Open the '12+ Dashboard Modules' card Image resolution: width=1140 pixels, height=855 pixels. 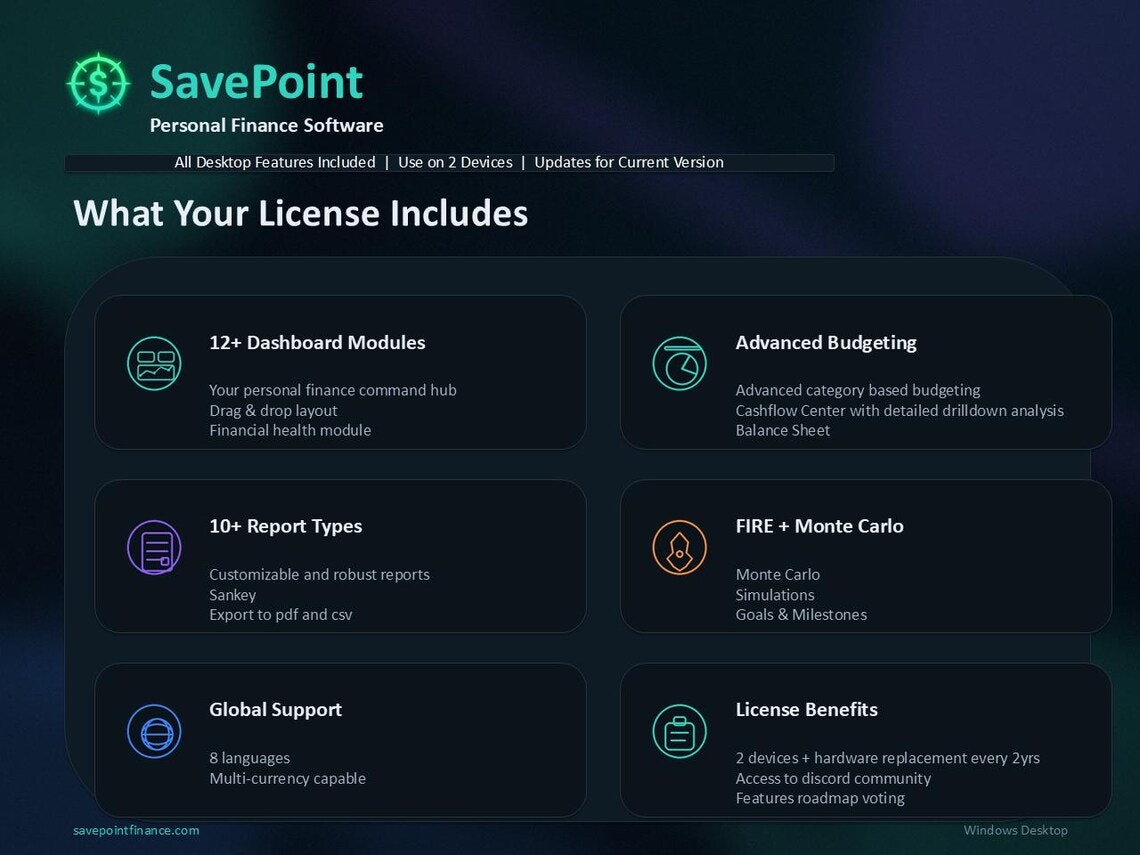click(317, 342)
